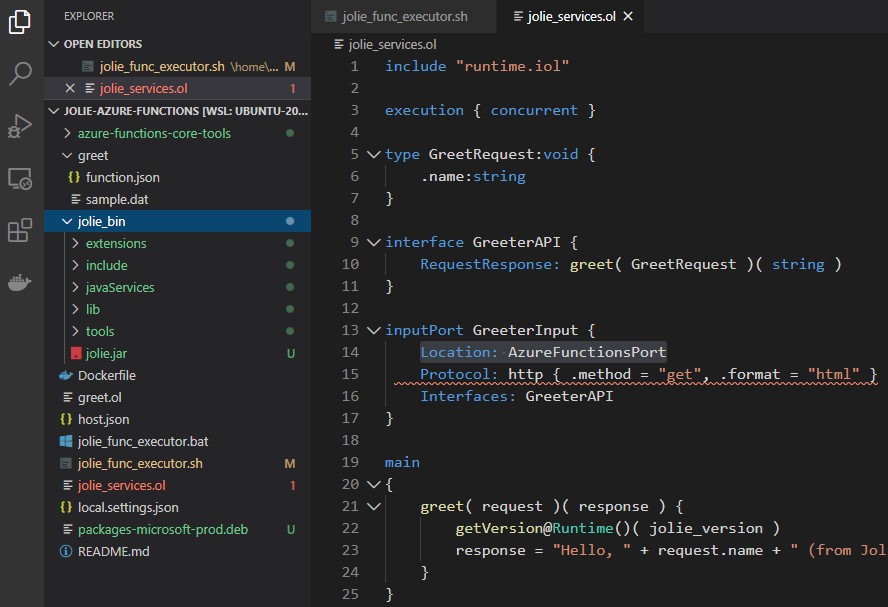Screen dimensions: 888x607
Task: Switch to the jolie_func_executor.sh tab
Action: [x=404, y=17]
